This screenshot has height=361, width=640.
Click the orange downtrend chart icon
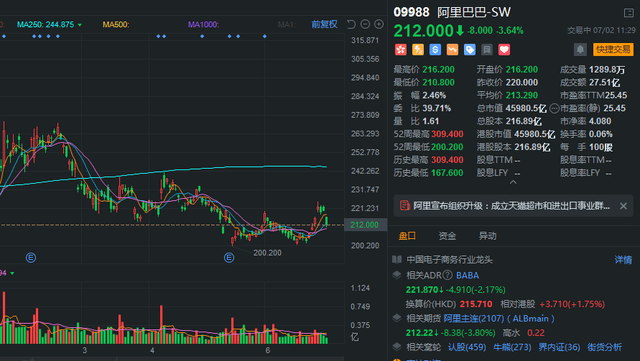pos(452,50)
